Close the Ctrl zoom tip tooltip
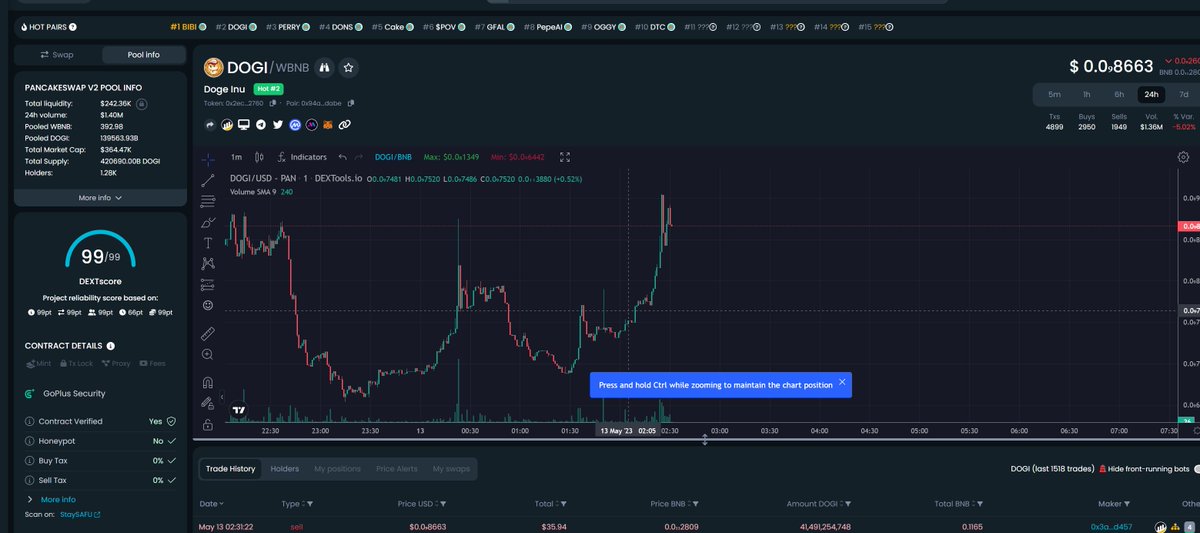Viewport: 1200px width, 533px height. click(842, 382)
